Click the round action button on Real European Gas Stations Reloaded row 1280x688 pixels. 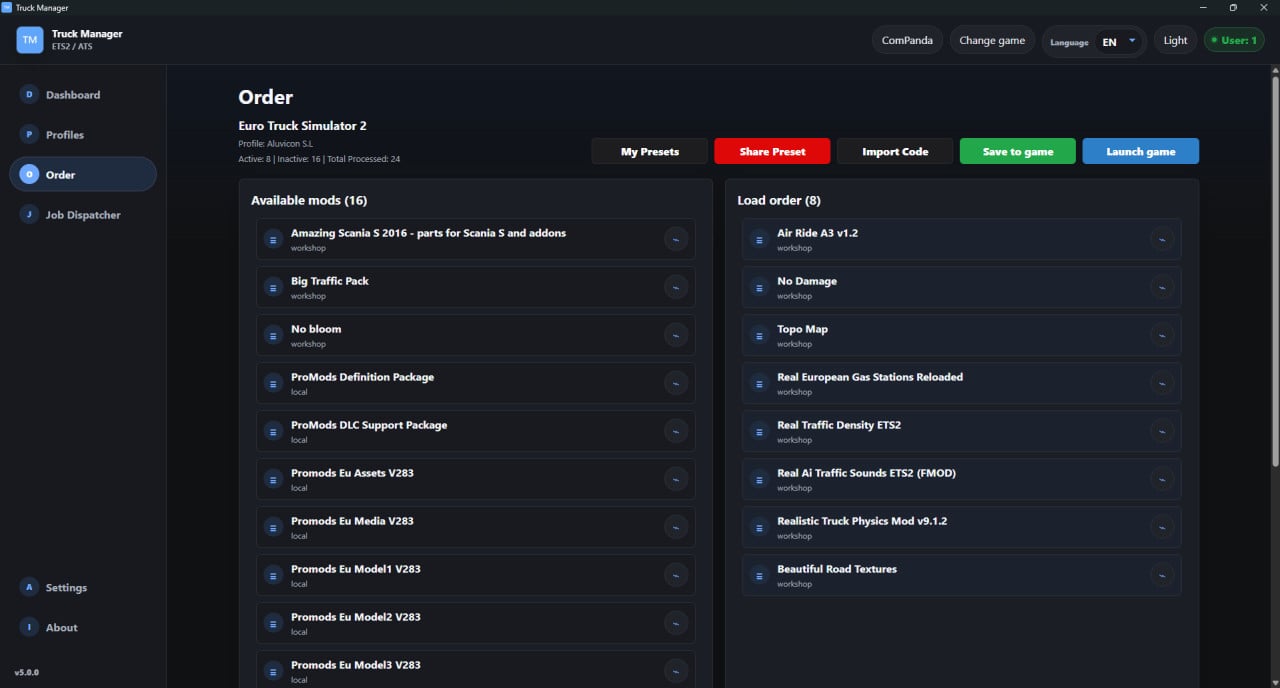(x=1162, y=383)
